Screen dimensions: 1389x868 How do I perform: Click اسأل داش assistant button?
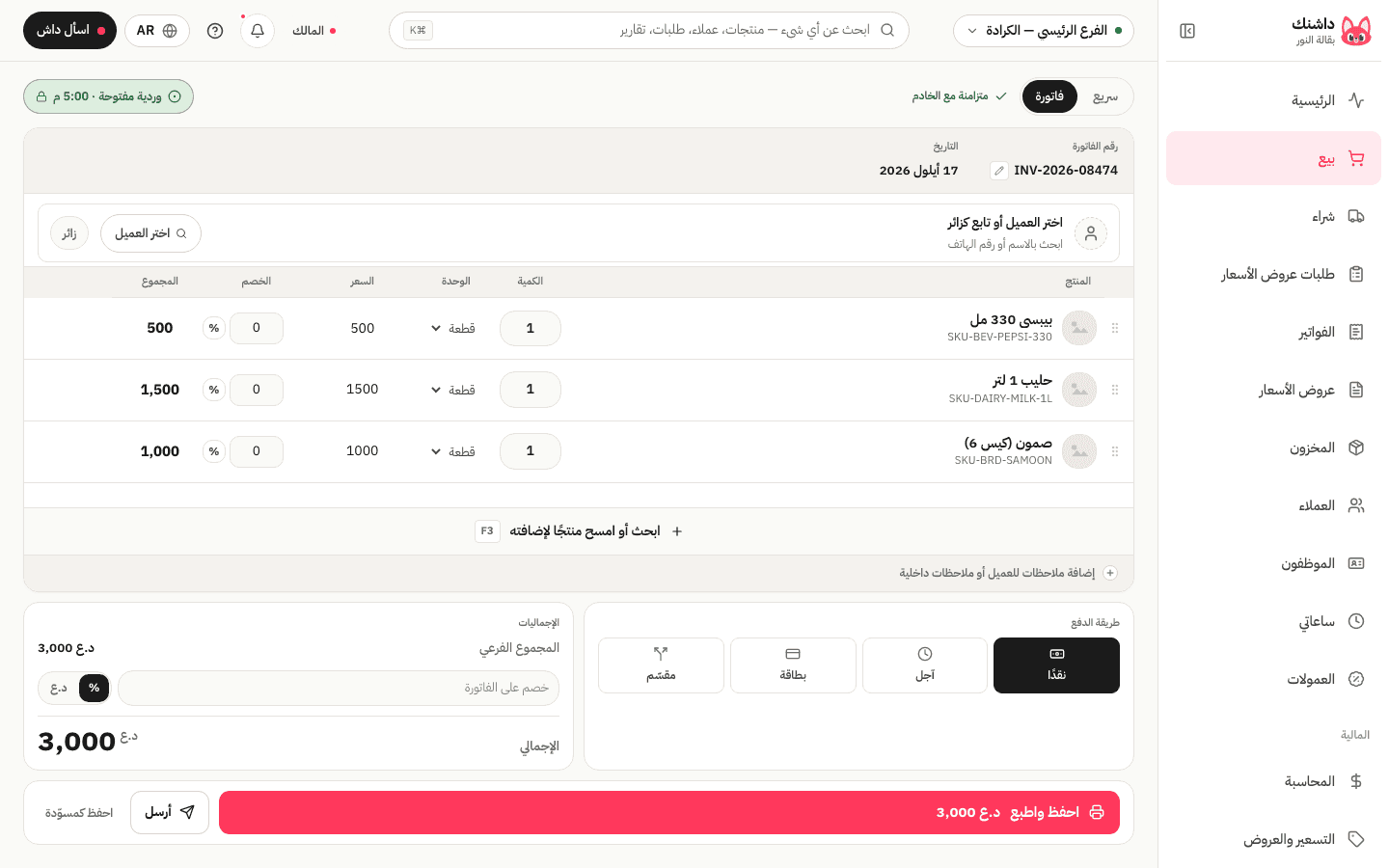(x=69, y=31)
